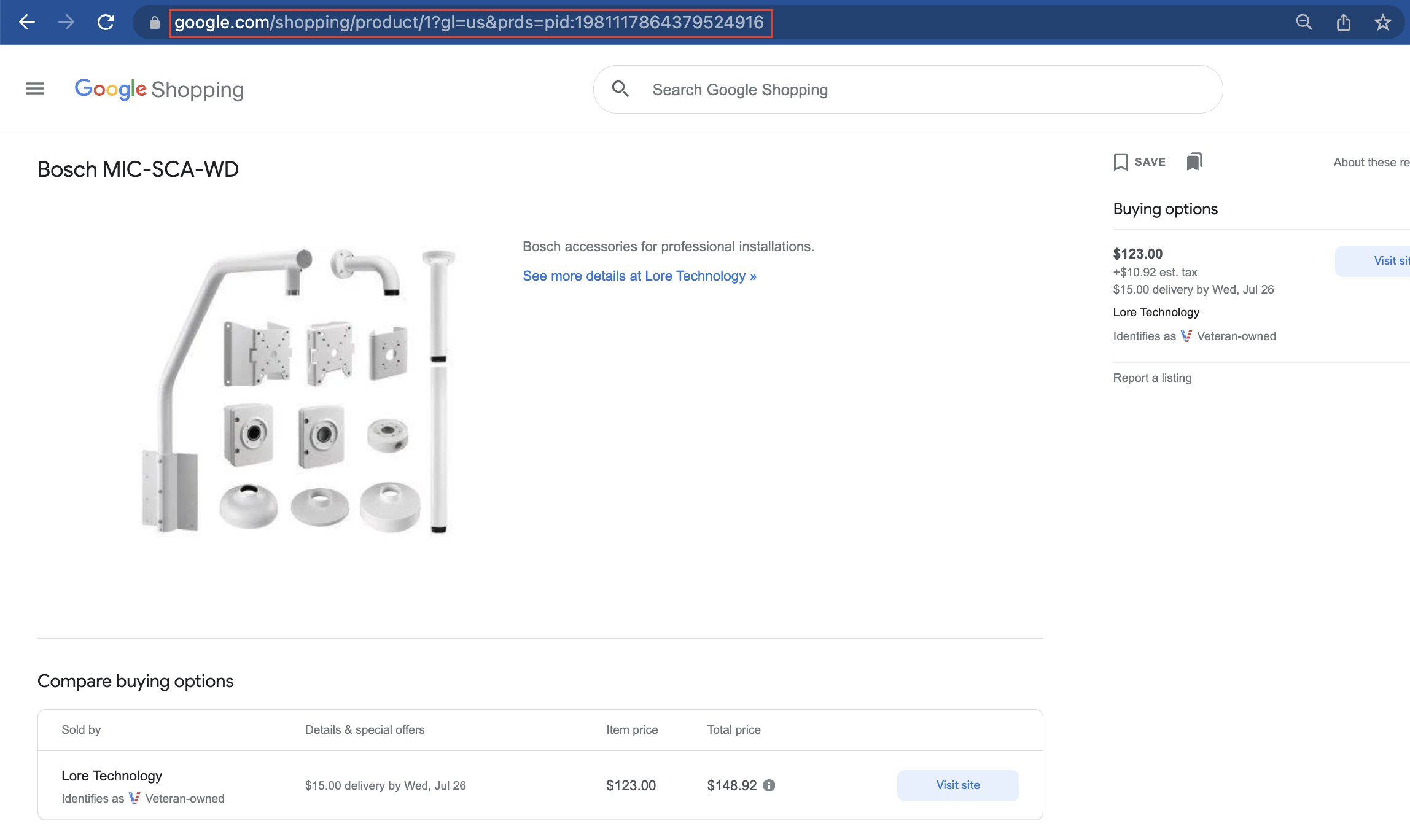This screenshot has width=1410, height=840.
Task: Open the page share menu
Action: [x=1343, y=22]
